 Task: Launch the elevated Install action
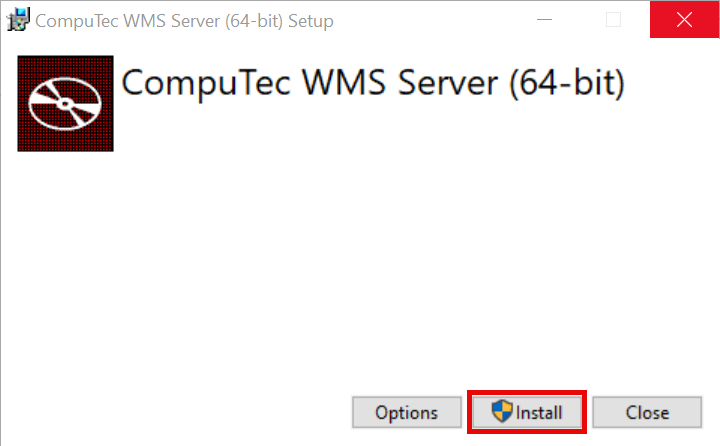click(528, 412)
